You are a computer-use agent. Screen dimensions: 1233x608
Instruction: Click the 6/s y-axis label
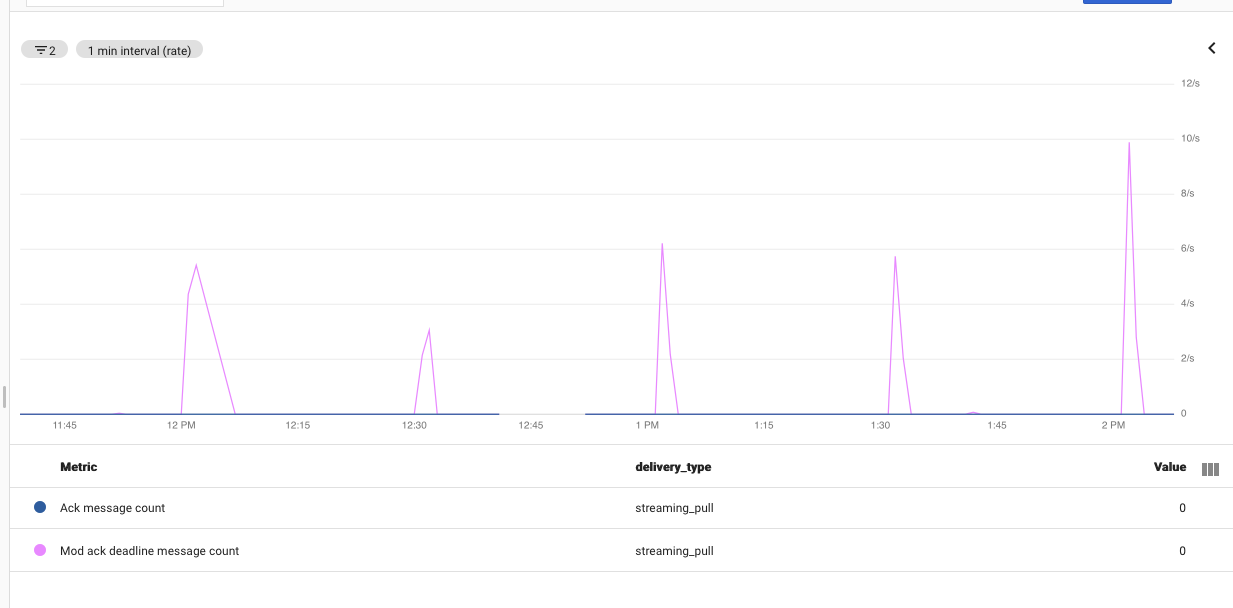pyautogui.click(x=1188, y=248)
